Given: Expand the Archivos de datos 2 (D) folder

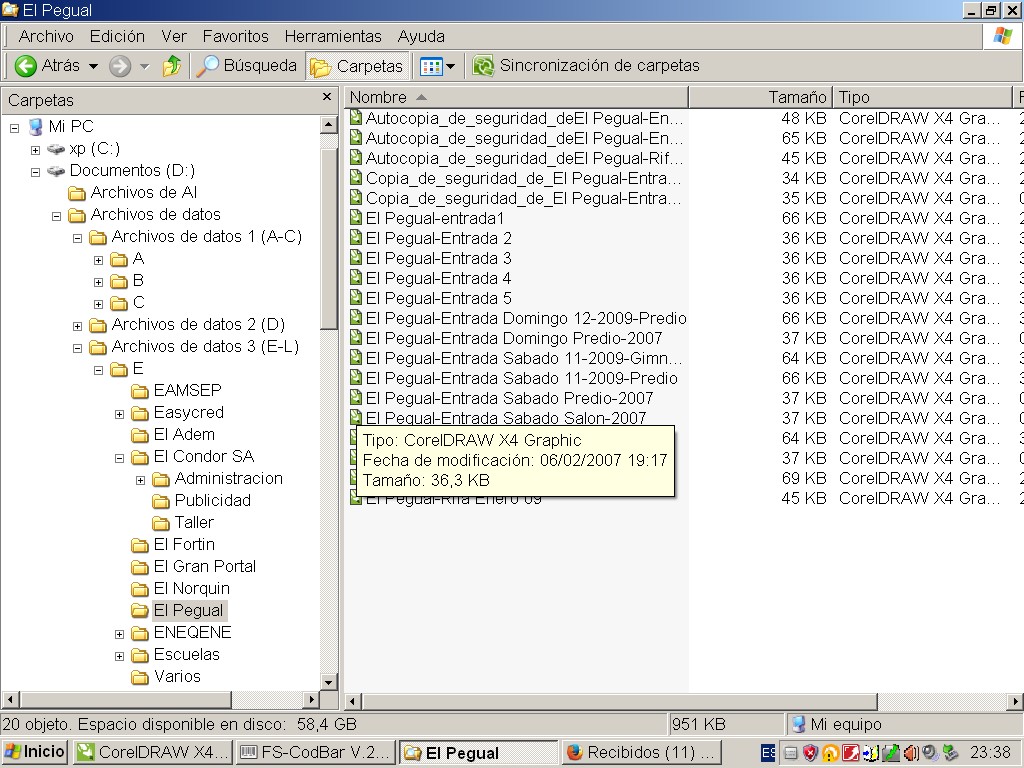Looking at the screenshot, I should pos(77,325).
